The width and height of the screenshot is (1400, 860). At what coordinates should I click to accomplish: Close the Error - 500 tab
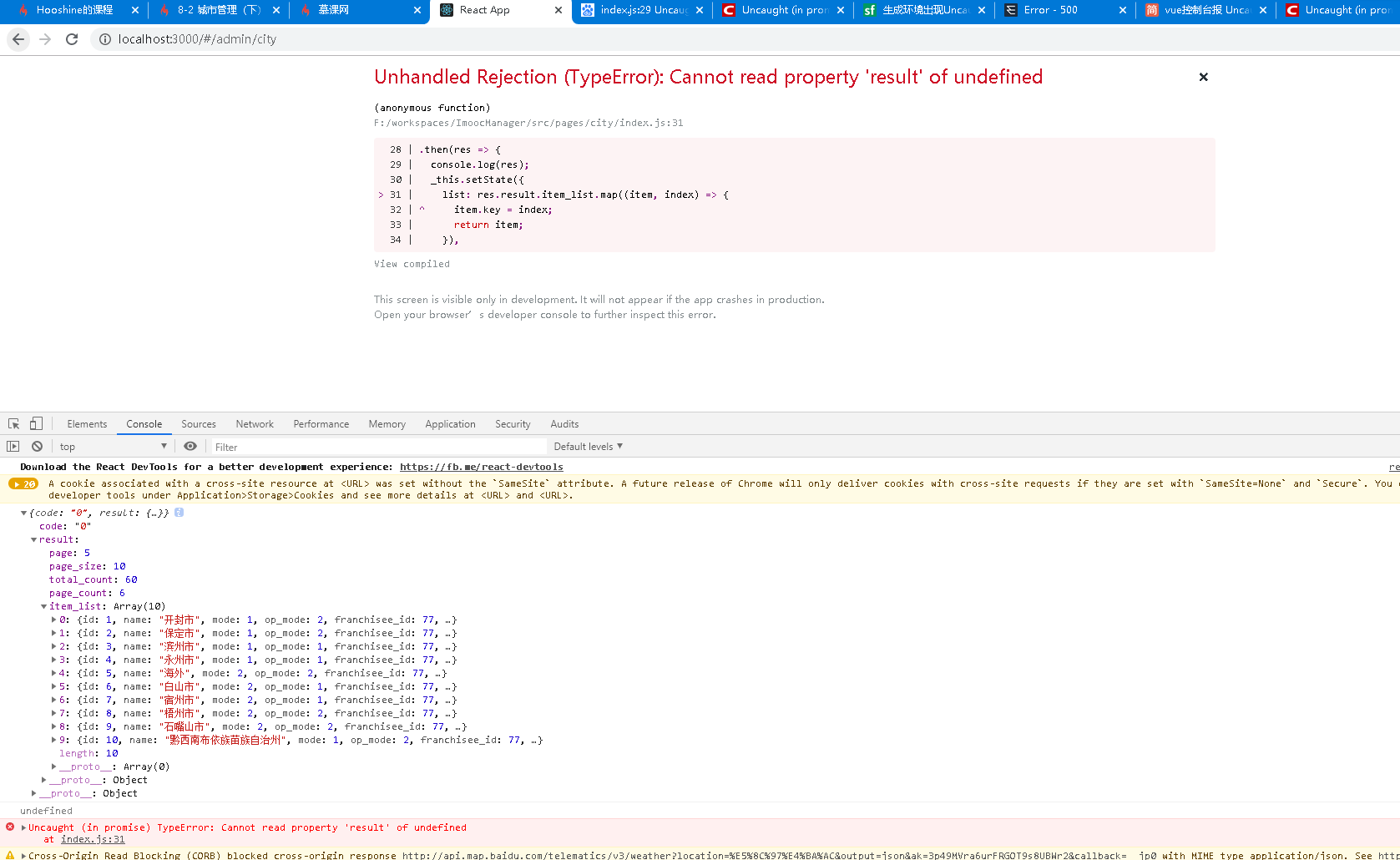click(1123, 10)
